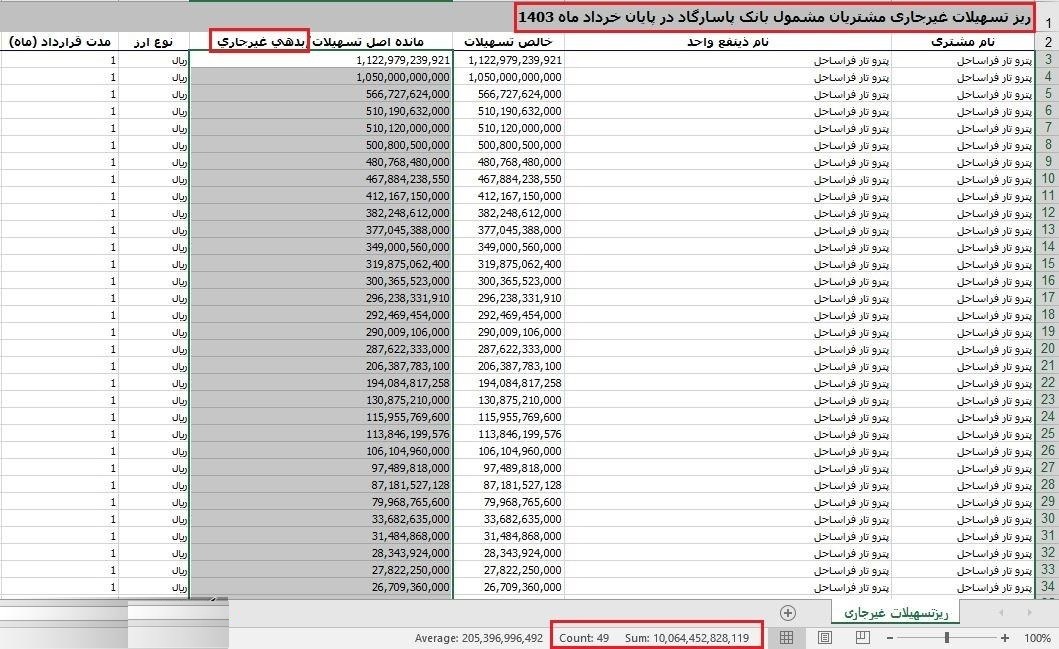Image resolution: width=1059 pixels, height=649 pixels.
Task: Zoom out with the minus icon
Action: click(x=889, y=637)
